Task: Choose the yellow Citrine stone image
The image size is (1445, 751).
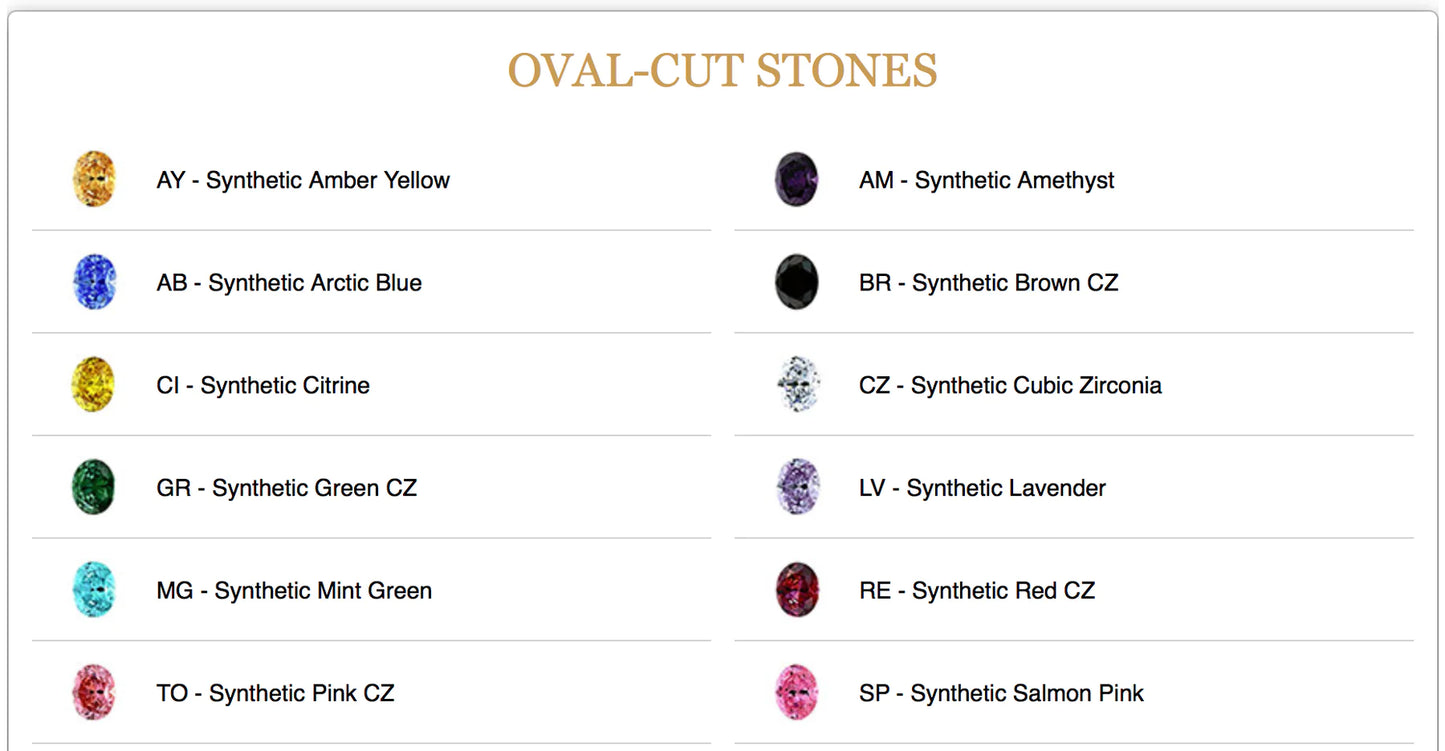Action: (x=94, y=385)
